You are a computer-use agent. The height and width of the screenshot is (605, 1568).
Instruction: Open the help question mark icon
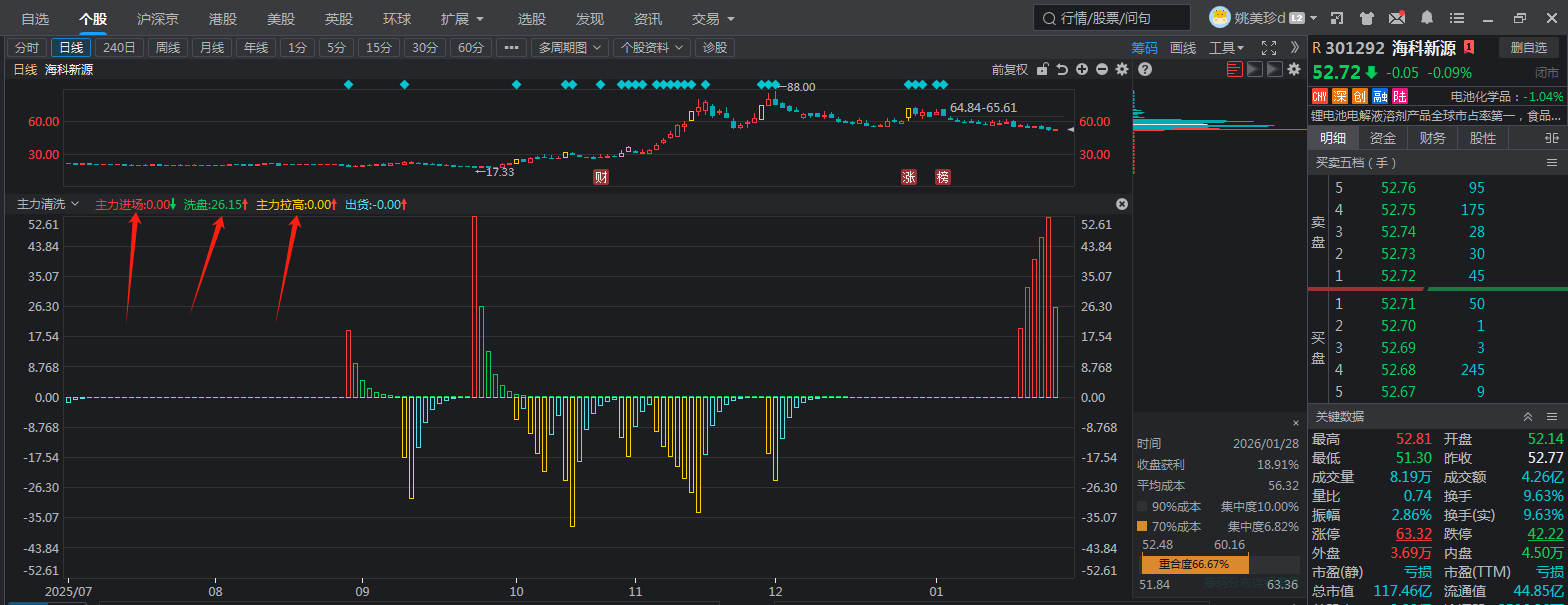pos(1145,69)
